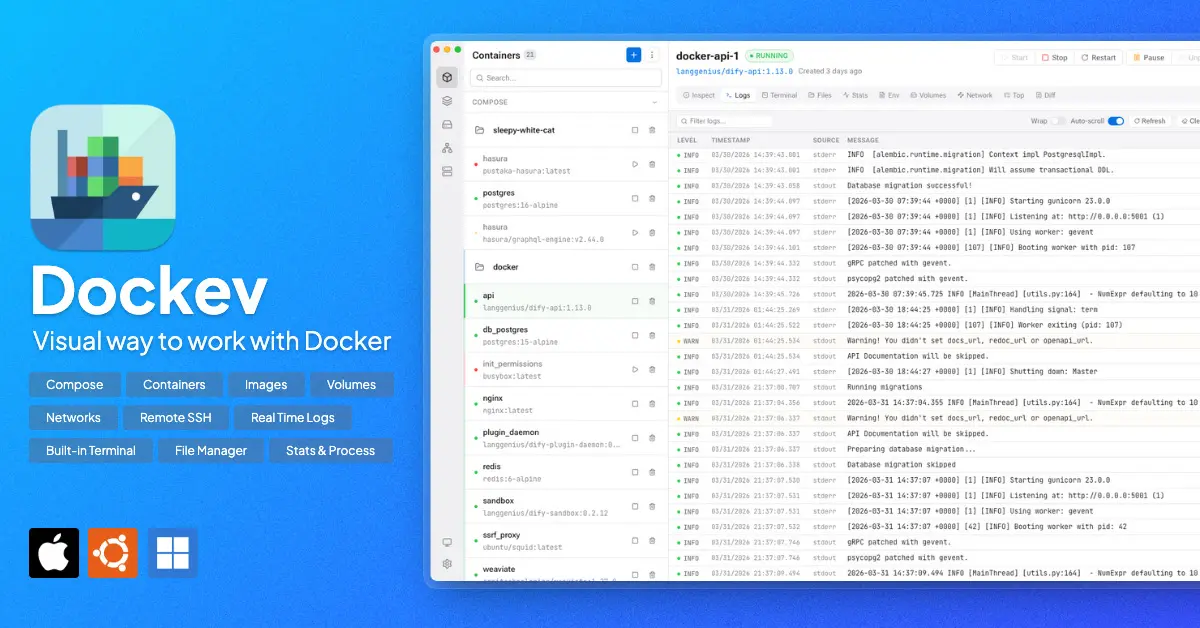Select the weaviate container row
This screenshot has height=628, width=1200.
[x=566, y=571]
